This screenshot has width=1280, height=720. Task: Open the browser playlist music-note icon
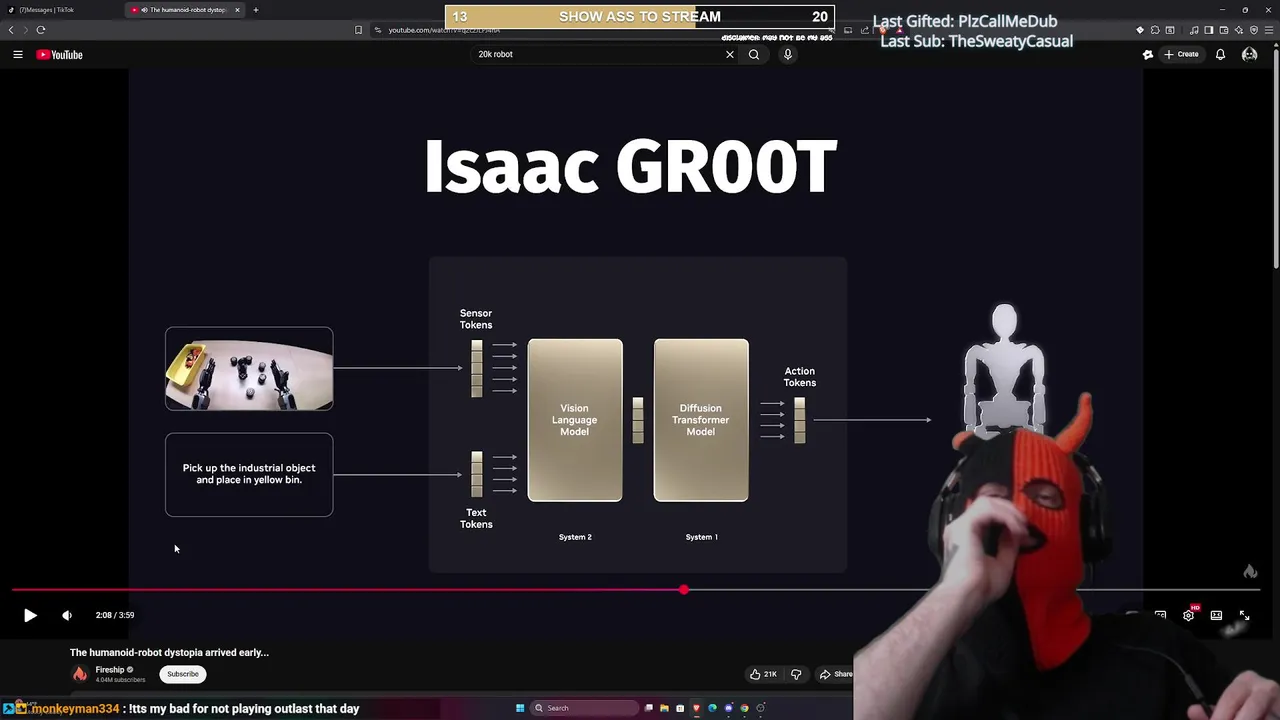(x=1194, y=30)
